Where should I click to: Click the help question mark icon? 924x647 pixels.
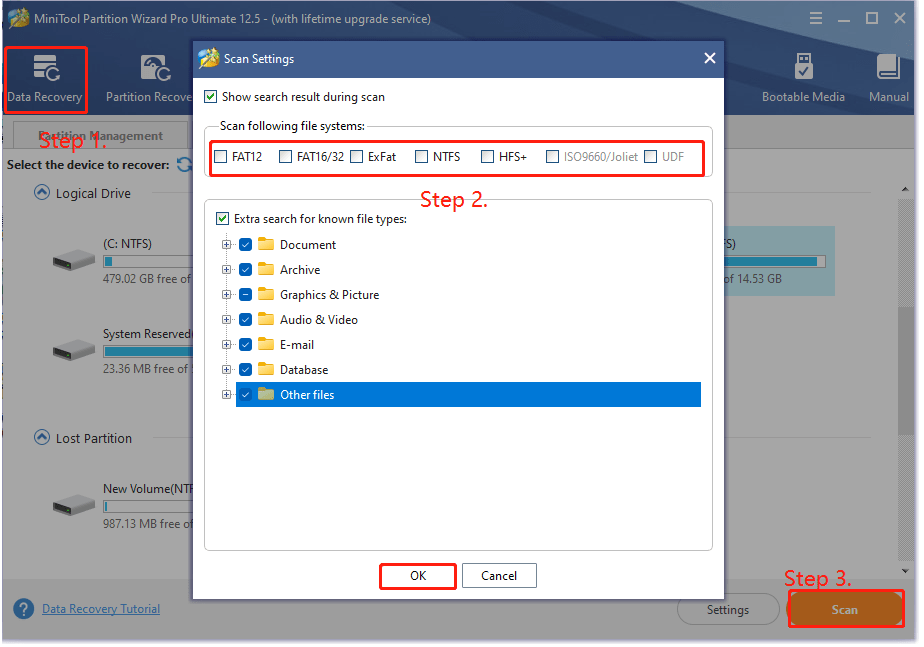pyautogui.click(x=22, y=608)
